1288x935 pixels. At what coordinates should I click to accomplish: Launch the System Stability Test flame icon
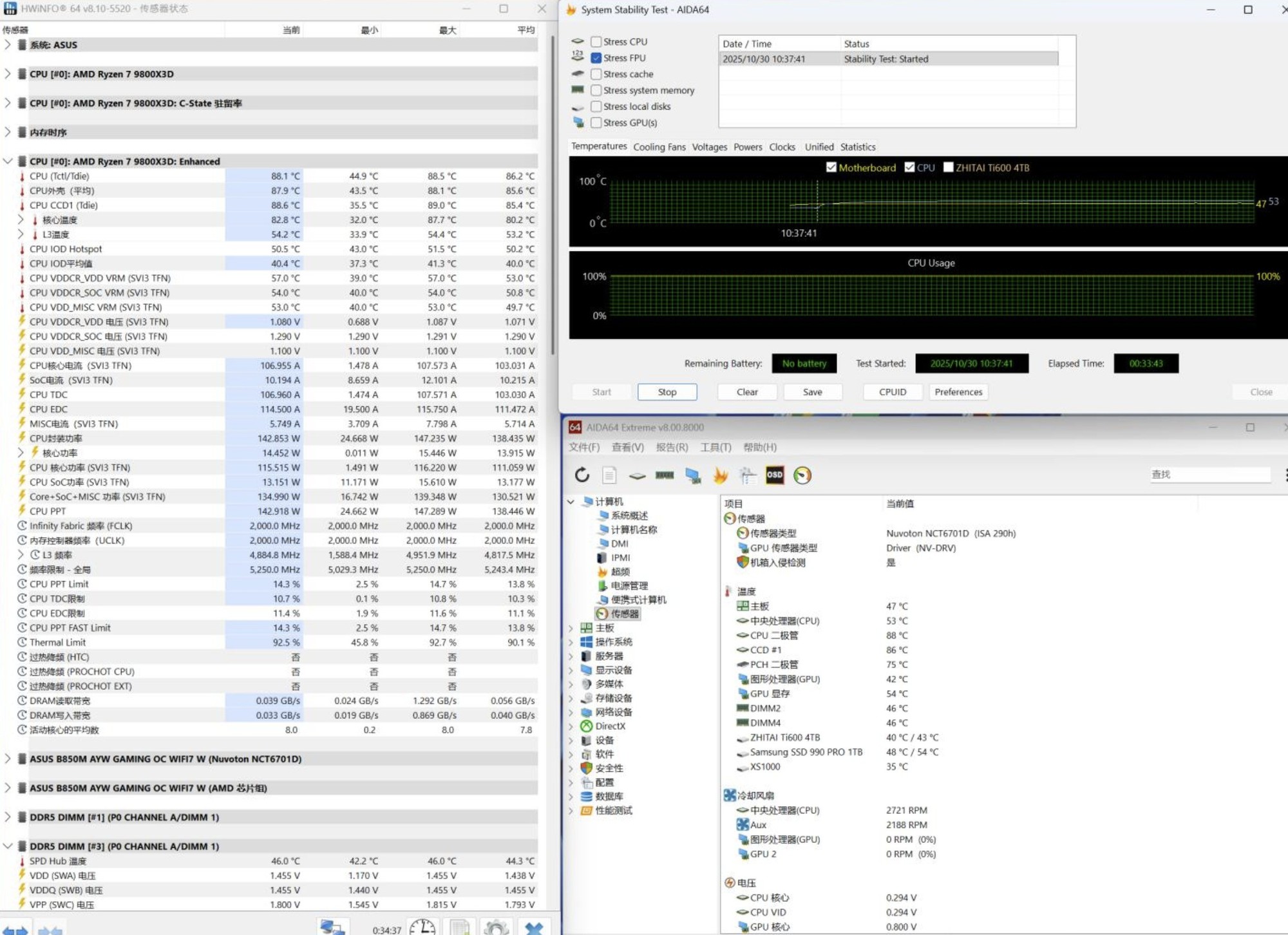[720, 475]
